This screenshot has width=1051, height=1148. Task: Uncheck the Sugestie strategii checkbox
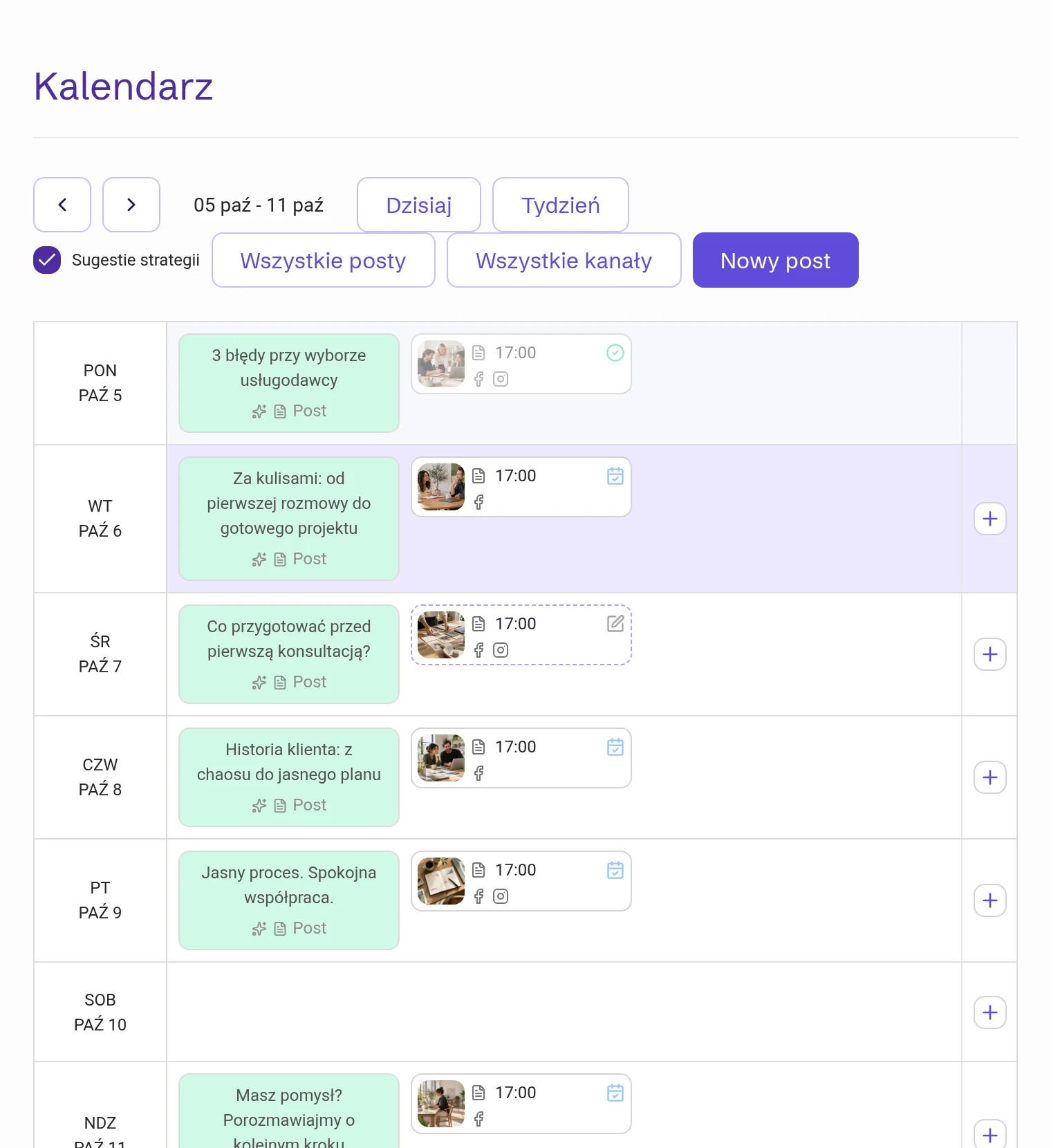point(47,260)
